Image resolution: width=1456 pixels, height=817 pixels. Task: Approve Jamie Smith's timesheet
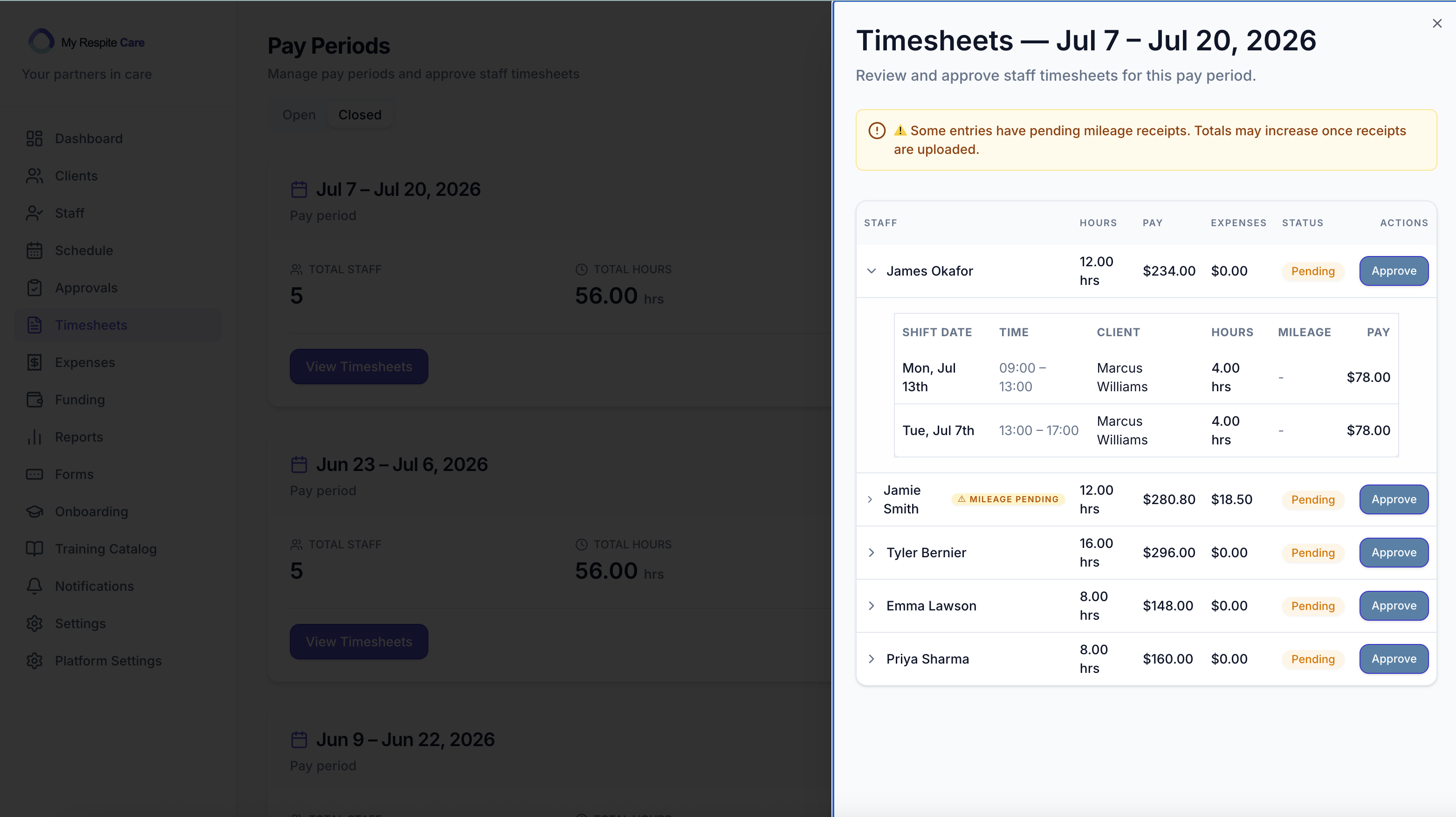(1394, 499)
